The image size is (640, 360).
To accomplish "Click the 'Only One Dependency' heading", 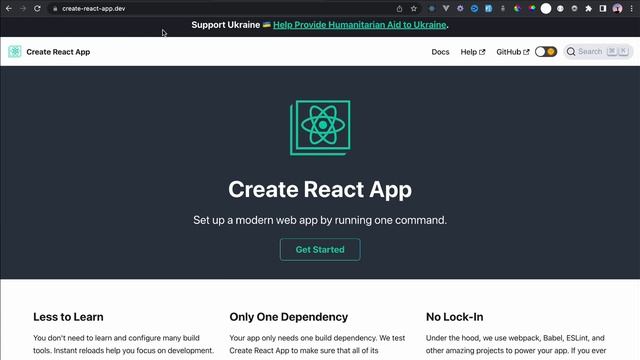I will 289,317.
